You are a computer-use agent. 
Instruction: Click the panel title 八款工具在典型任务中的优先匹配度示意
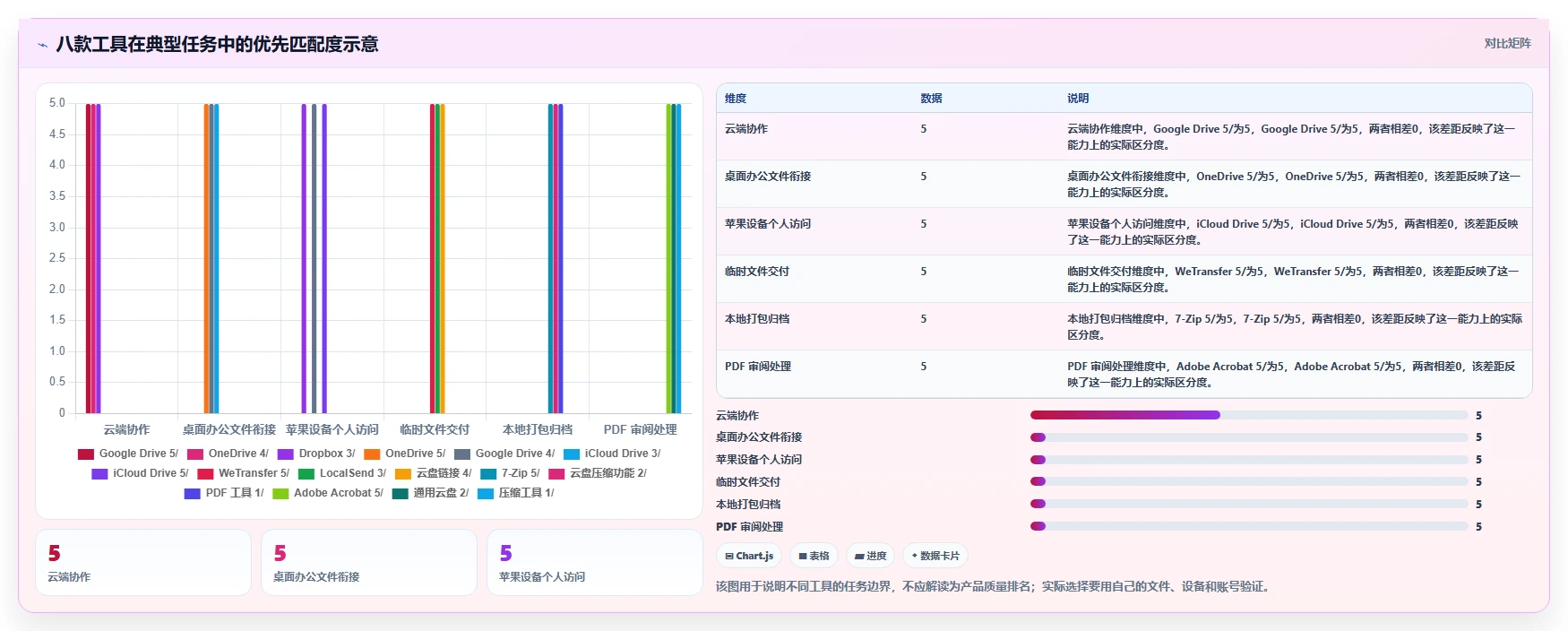point(218,44)
